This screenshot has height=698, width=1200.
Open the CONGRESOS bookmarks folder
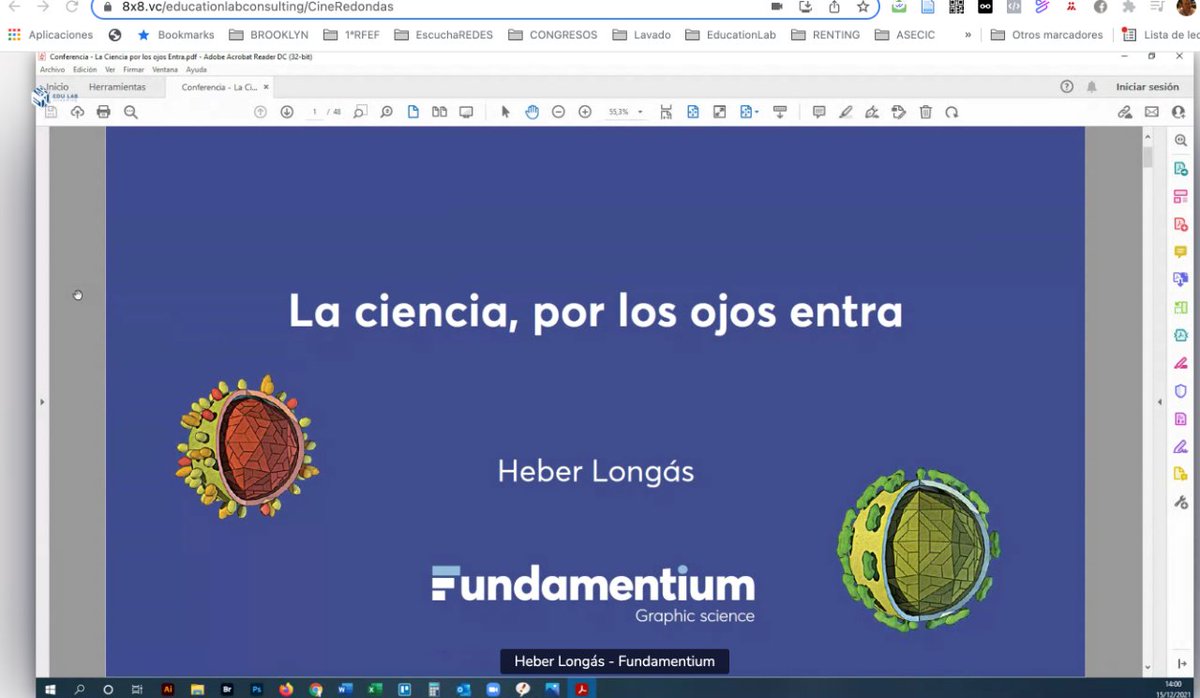click(553, 34)
